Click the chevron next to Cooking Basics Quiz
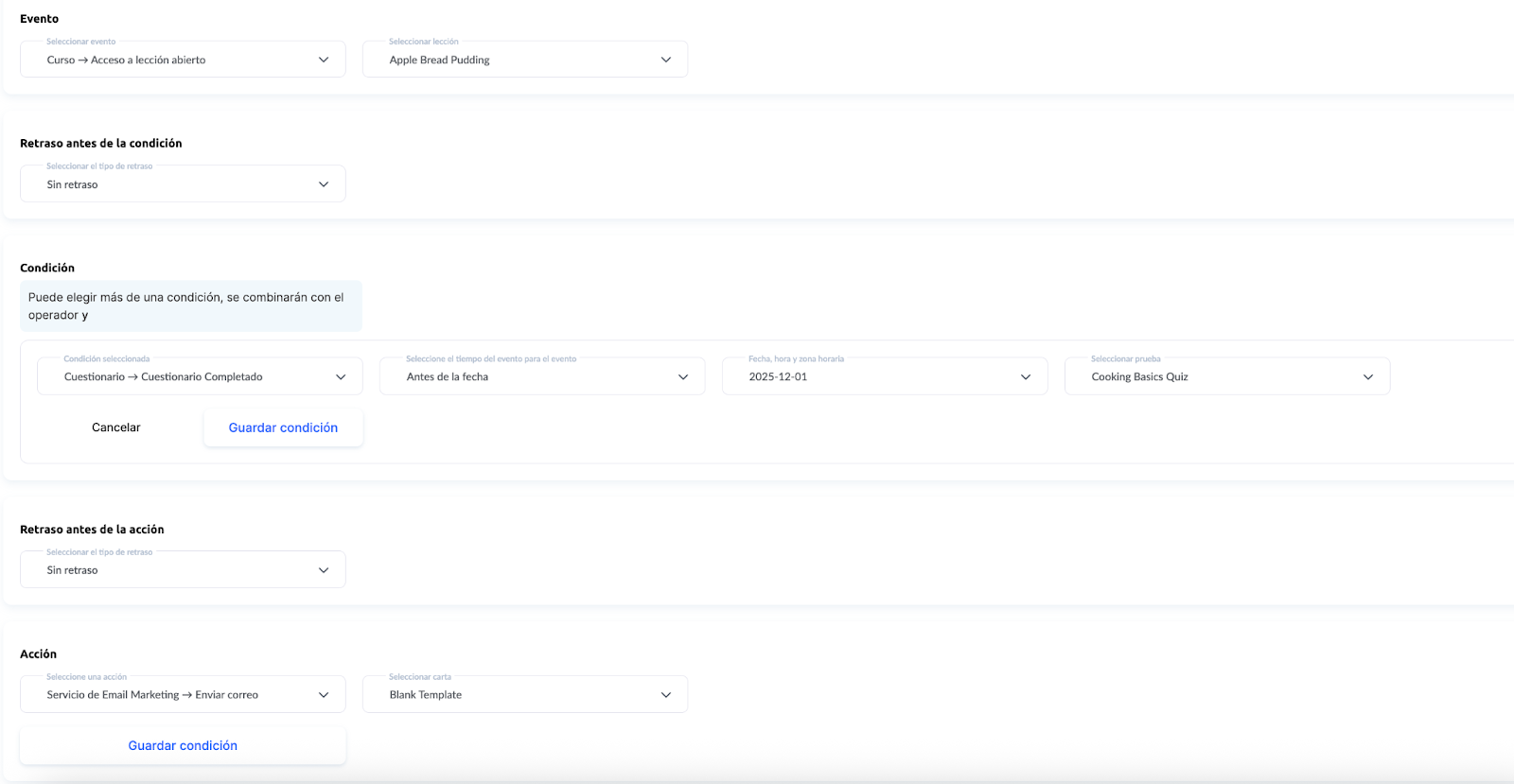Image resolution: width=1514 pixels, height=784 pixels. click(1368, 376)
